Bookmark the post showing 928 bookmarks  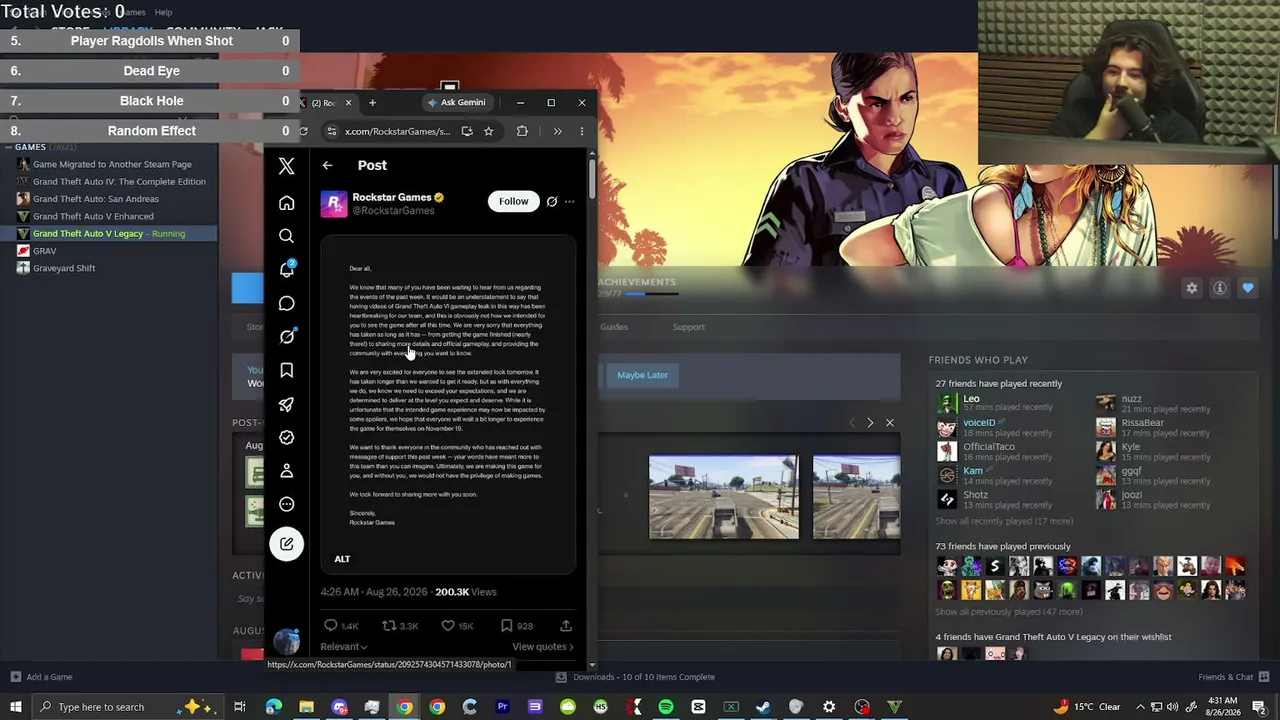click(x=507, y=626)
